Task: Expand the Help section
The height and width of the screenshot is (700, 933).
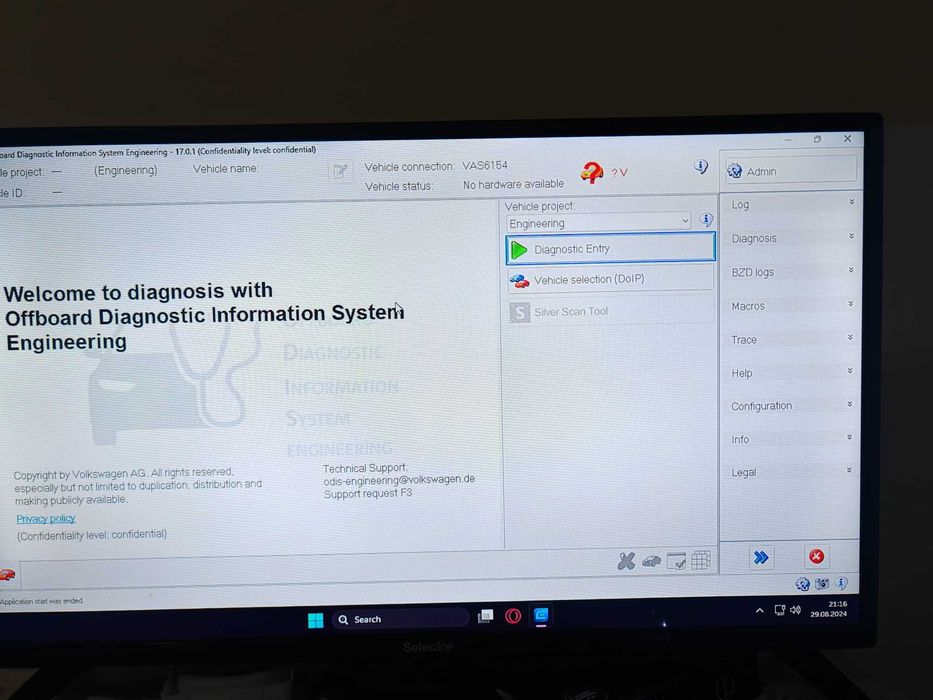Action: 792,373
